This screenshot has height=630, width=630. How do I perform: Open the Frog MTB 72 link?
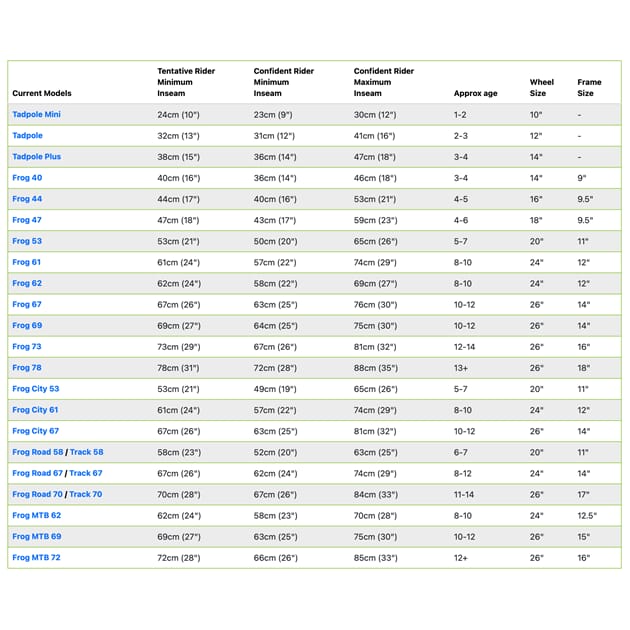36,557
